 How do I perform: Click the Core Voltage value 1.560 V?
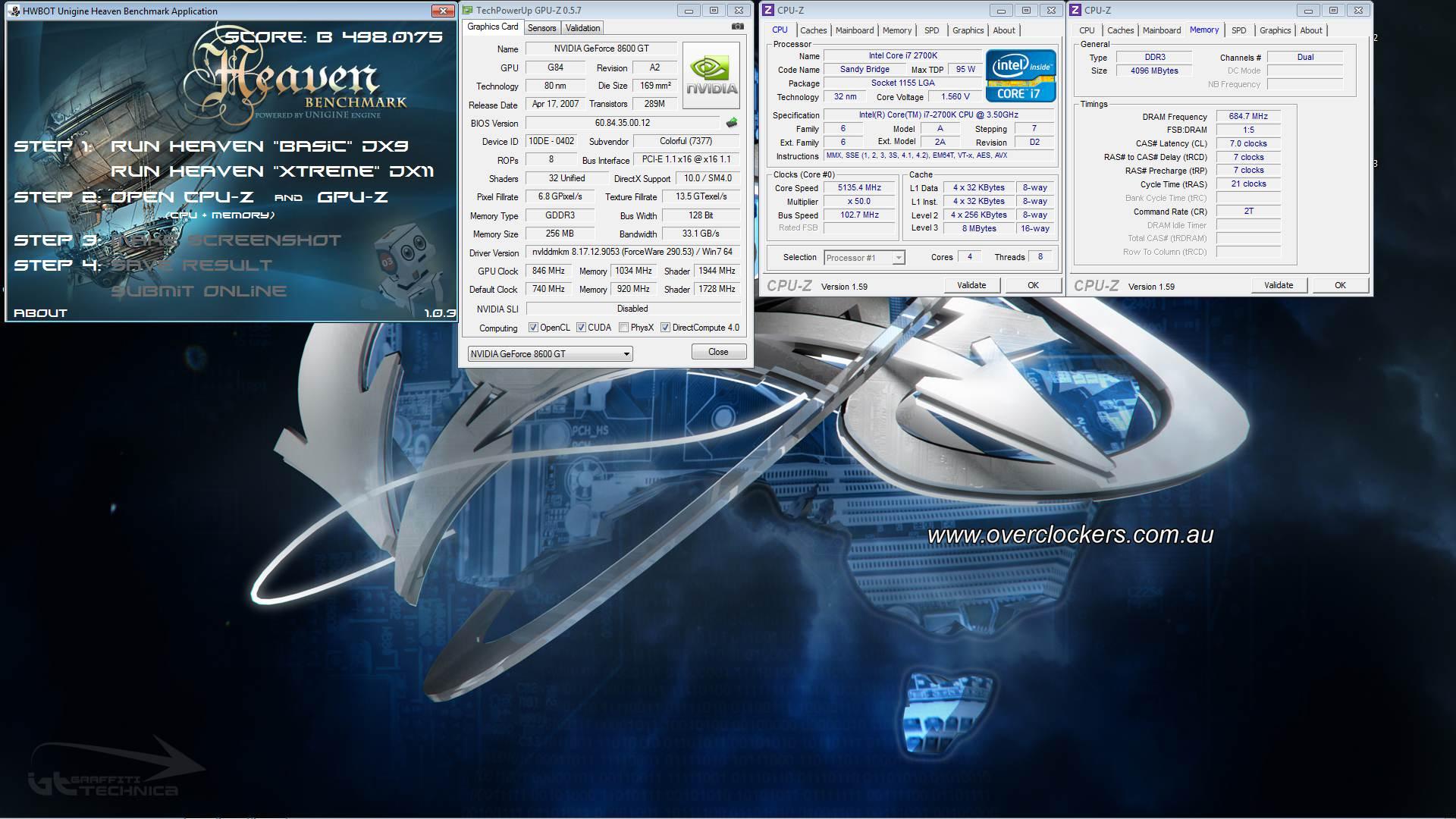coord(955,97)
